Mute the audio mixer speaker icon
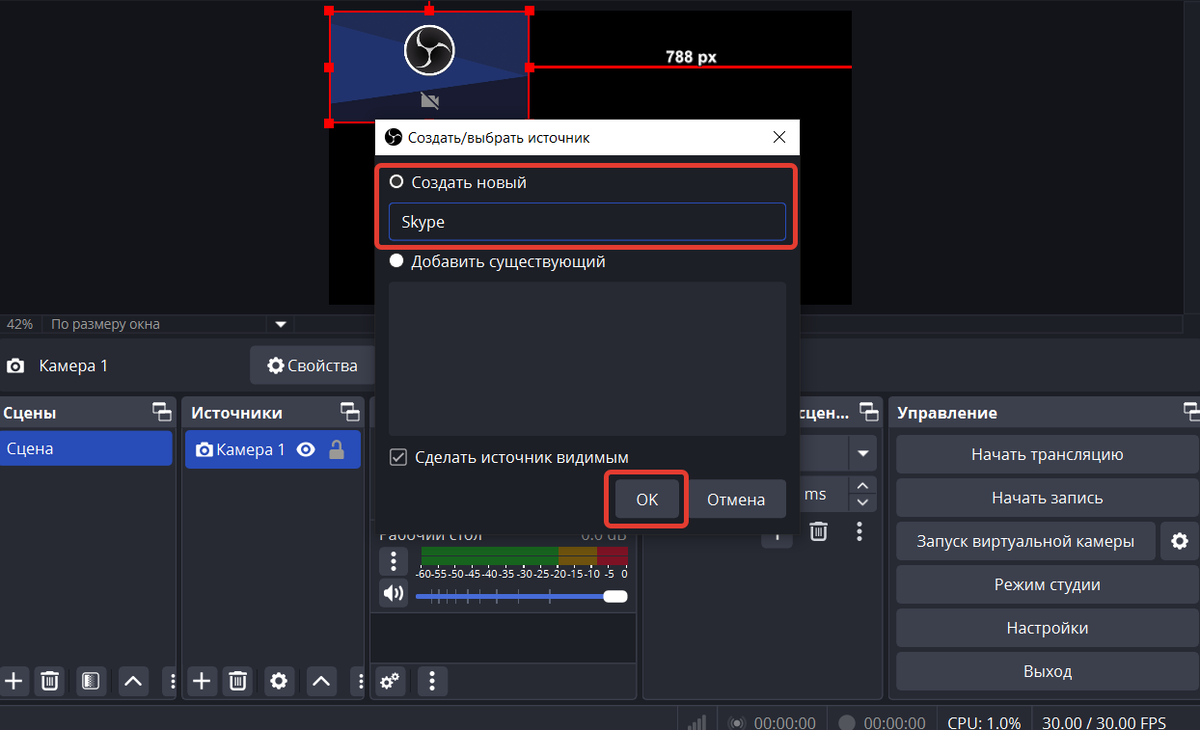The image size is (1200, 730). [393, 594]
